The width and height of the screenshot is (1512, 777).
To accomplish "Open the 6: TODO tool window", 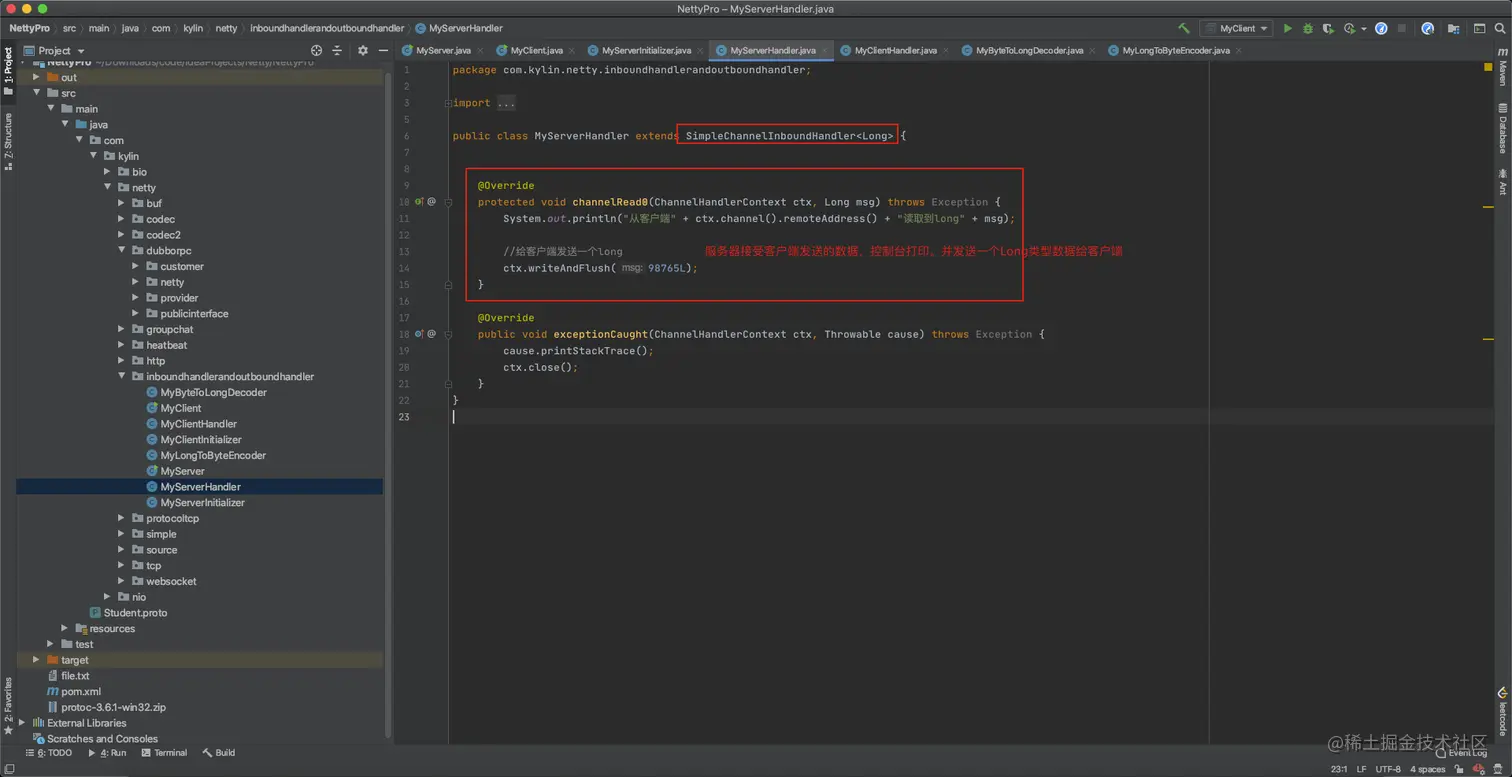I will (50, 753).
